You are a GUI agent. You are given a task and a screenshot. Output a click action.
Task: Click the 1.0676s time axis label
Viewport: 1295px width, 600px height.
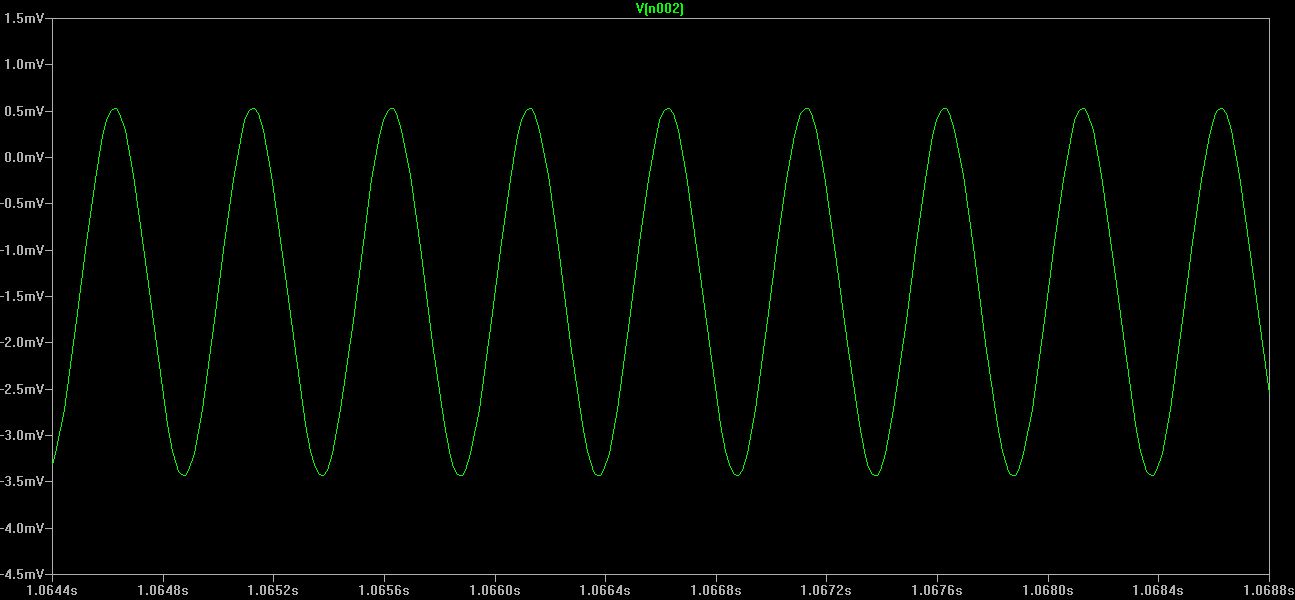pyautogui.click(x=938, y=591)
